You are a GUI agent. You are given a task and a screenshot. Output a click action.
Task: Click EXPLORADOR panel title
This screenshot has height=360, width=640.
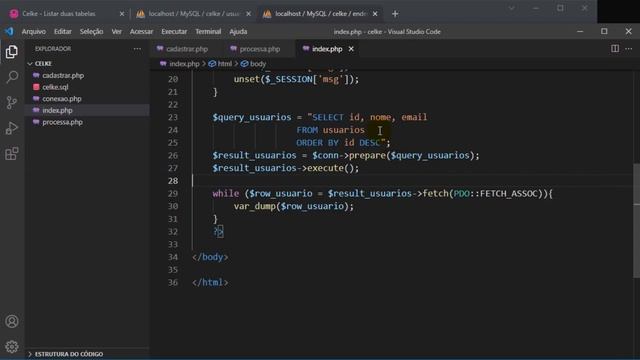point(53,49)
